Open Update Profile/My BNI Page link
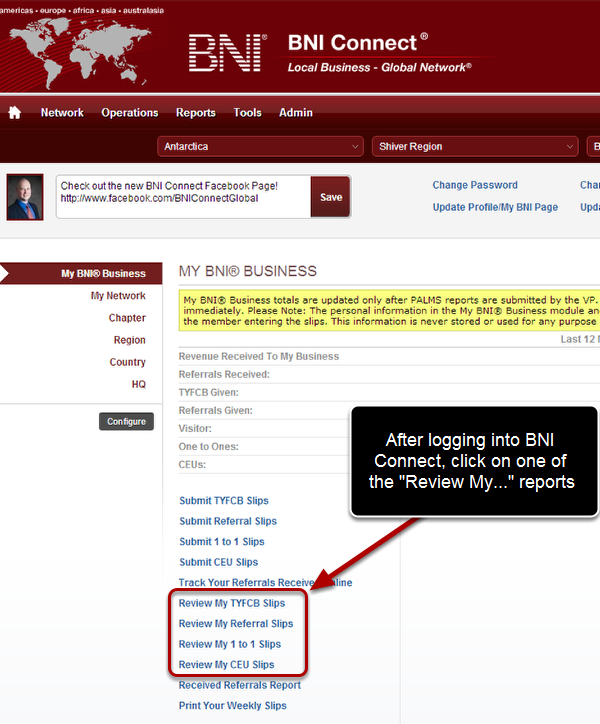Image resolution: width=600 pixels, height=724 pixels. (495, 207)
